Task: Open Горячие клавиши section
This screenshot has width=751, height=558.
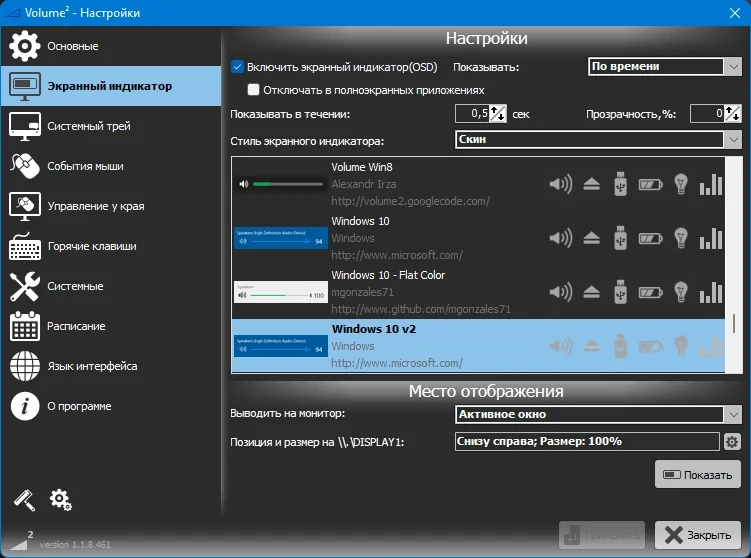Action: [x=110, y=246]
